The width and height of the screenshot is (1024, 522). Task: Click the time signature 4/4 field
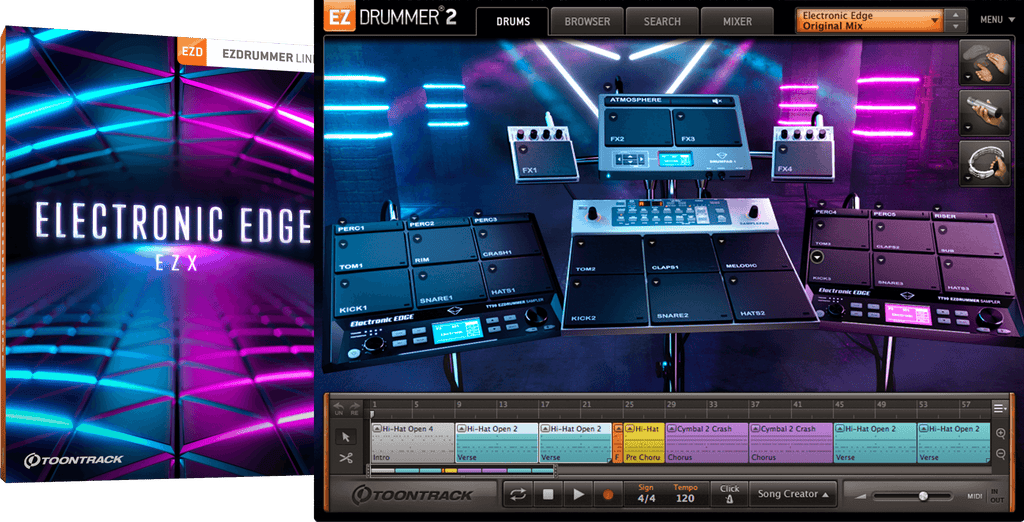click(645, 495)
